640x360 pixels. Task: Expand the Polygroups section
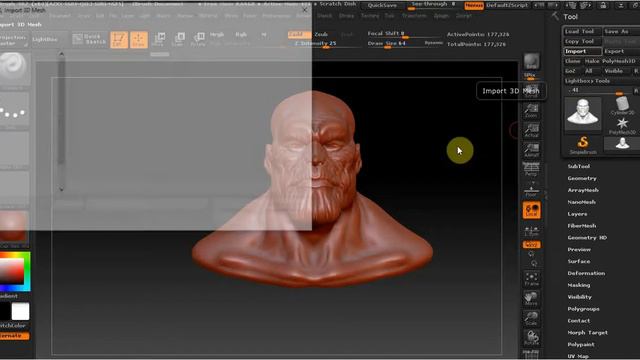point(584,309)
